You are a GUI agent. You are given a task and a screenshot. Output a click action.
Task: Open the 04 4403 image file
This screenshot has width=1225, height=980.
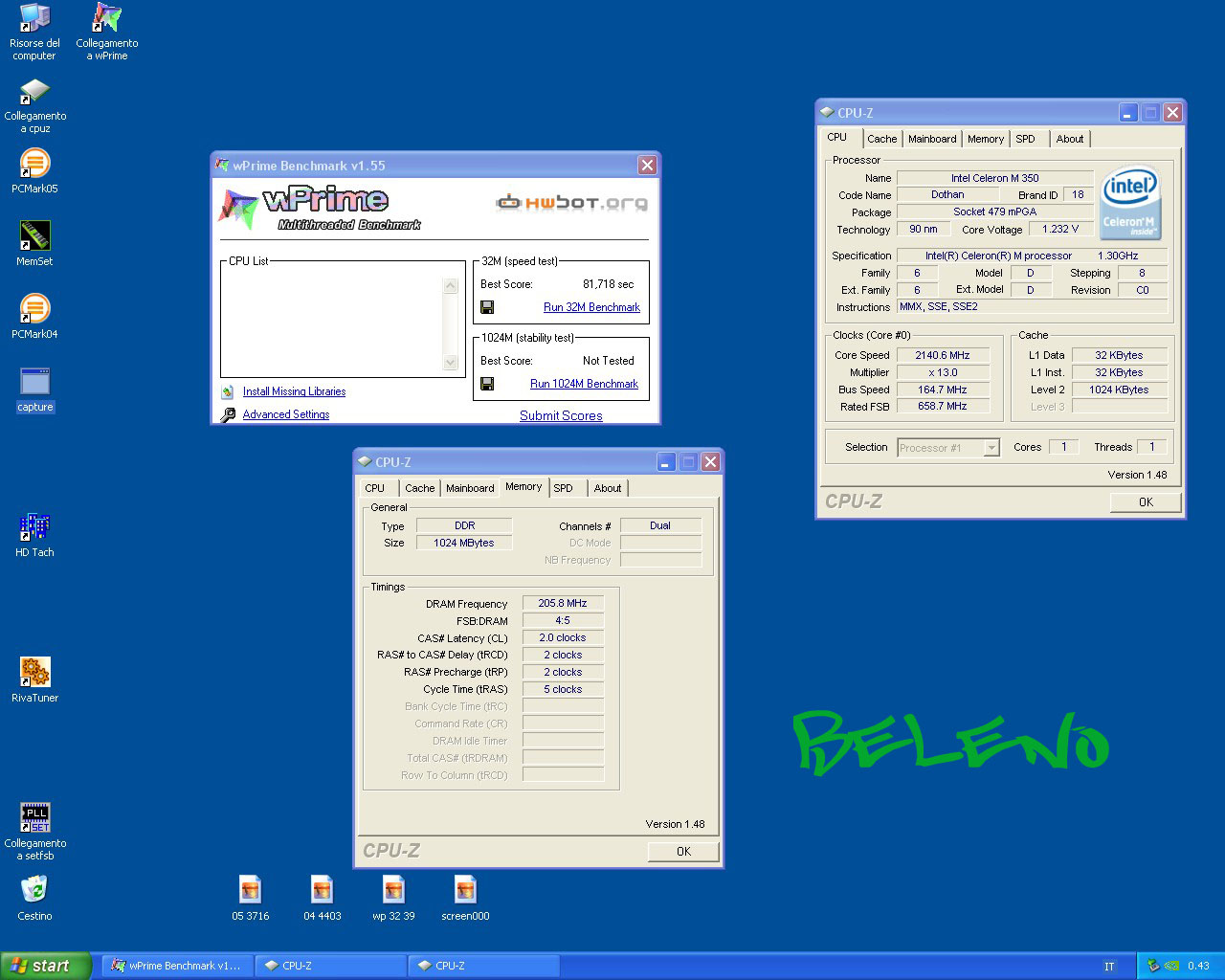322,898
